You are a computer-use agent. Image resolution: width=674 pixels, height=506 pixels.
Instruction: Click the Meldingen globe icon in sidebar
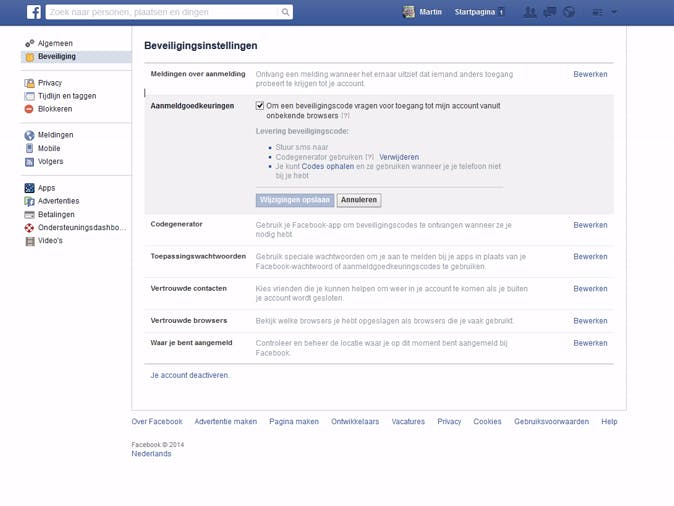click(29, 135)
